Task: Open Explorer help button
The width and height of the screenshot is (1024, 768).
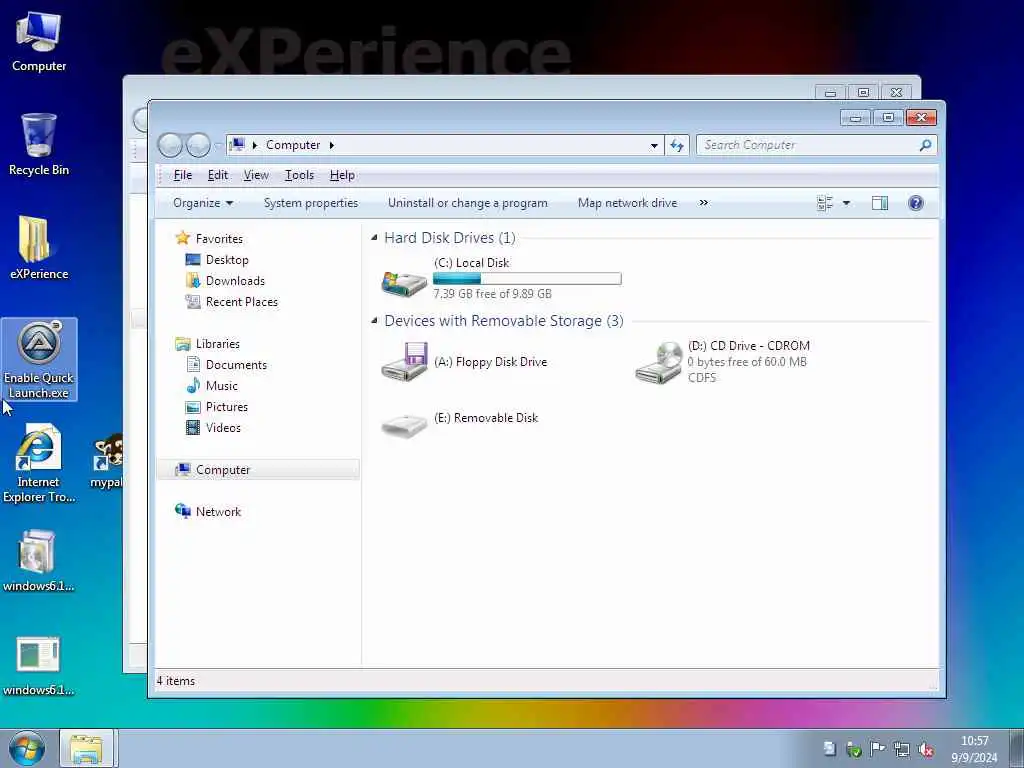Action: point(916,203)
